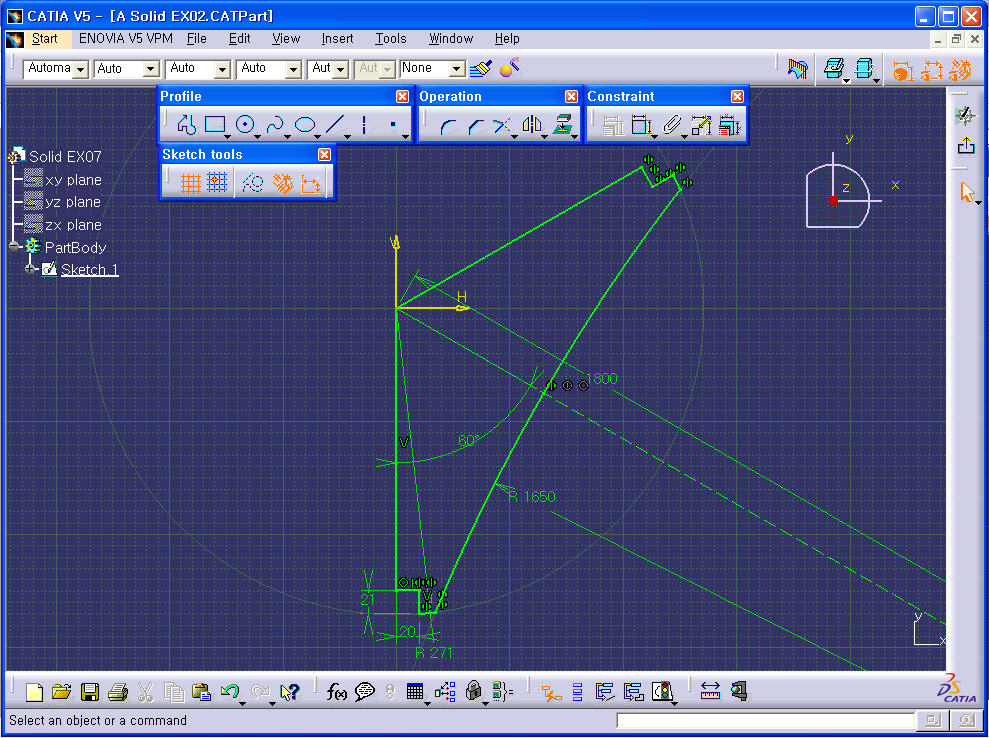This screenshot has height=738, width=989.
Task: Open the Insert menu
Action: coord(337,39)
